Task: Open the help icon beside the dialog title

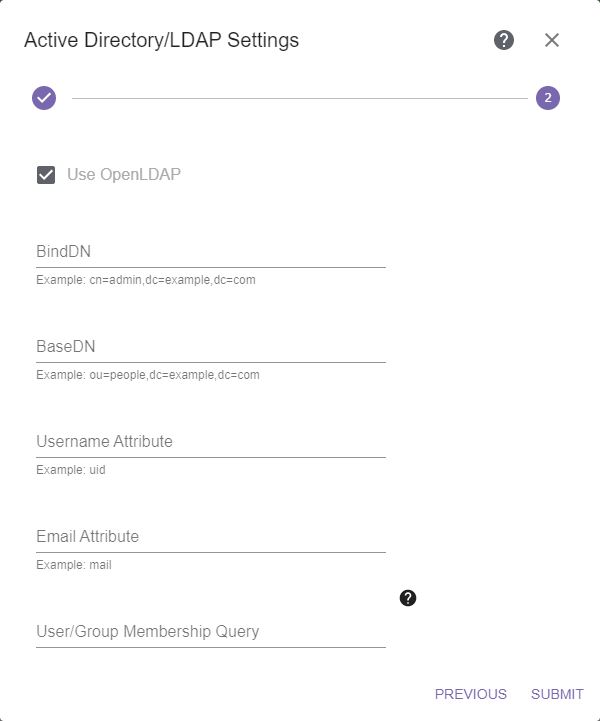Action: [504, 40]
